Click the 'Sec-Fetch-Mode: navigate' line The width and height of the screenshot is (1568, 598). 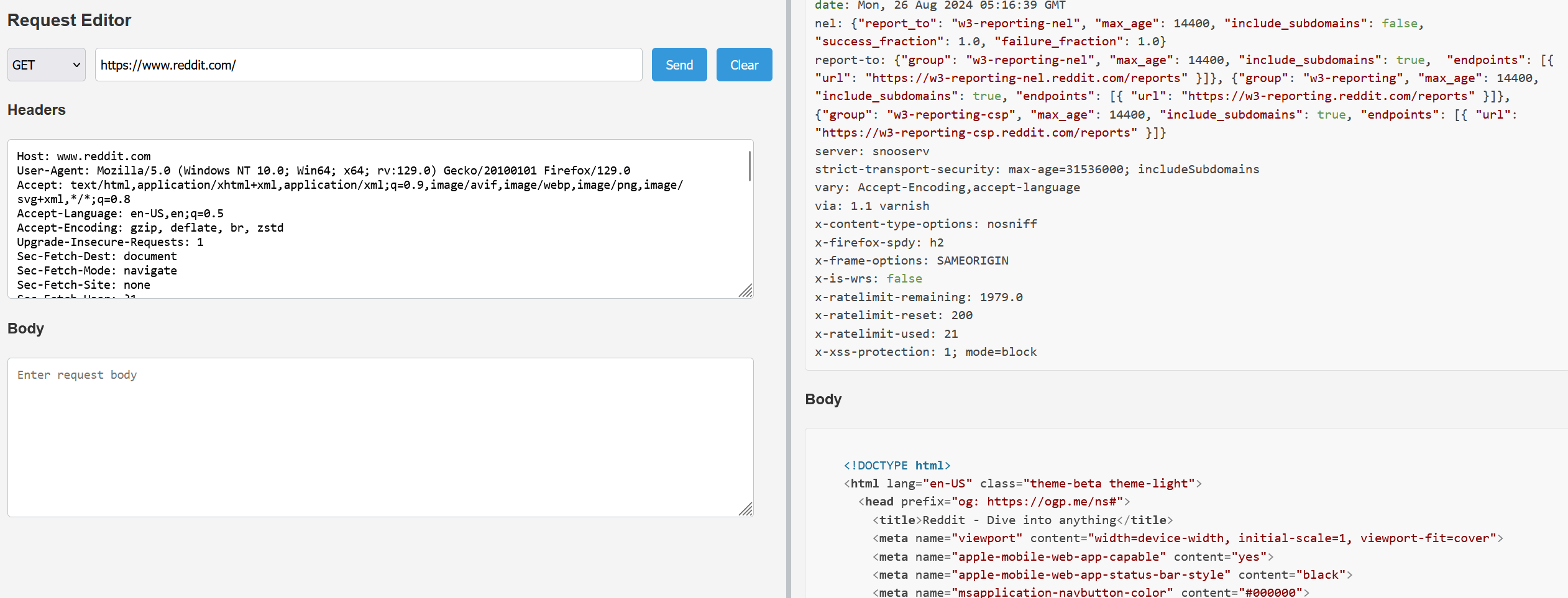(x=97, y=271)
